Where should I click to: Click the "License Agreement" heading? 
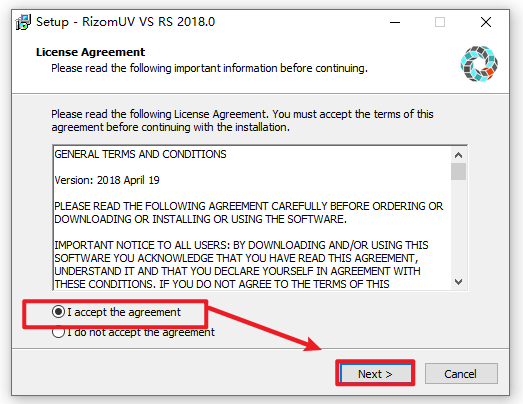(90, 52)
